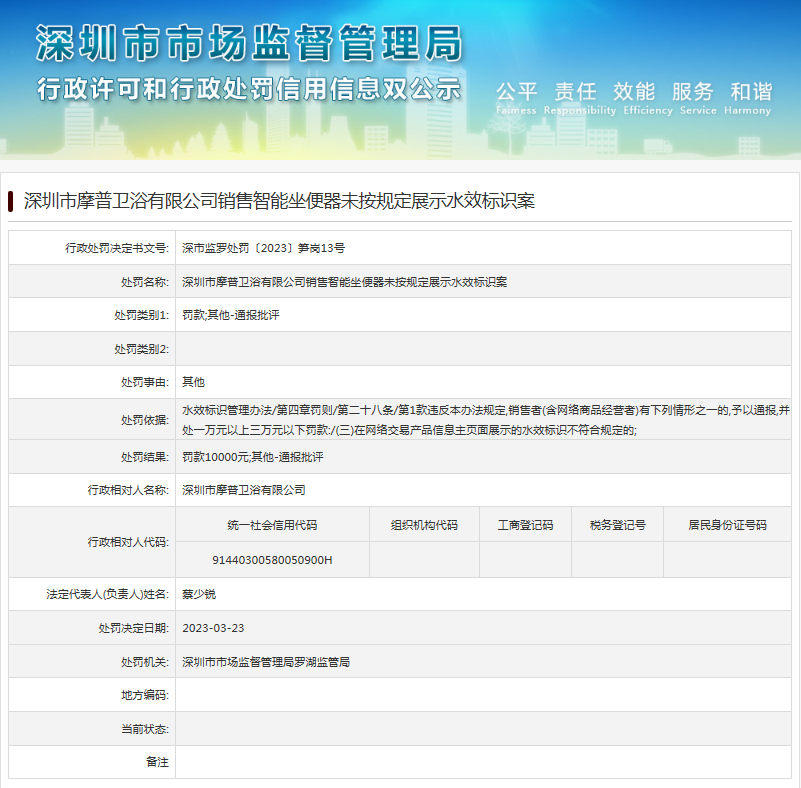Select the 行政许可和行政处罚信用信息双公示 banner text
Image resolution: width=801 pixels, height=788 pixels.
click(250, 88)
